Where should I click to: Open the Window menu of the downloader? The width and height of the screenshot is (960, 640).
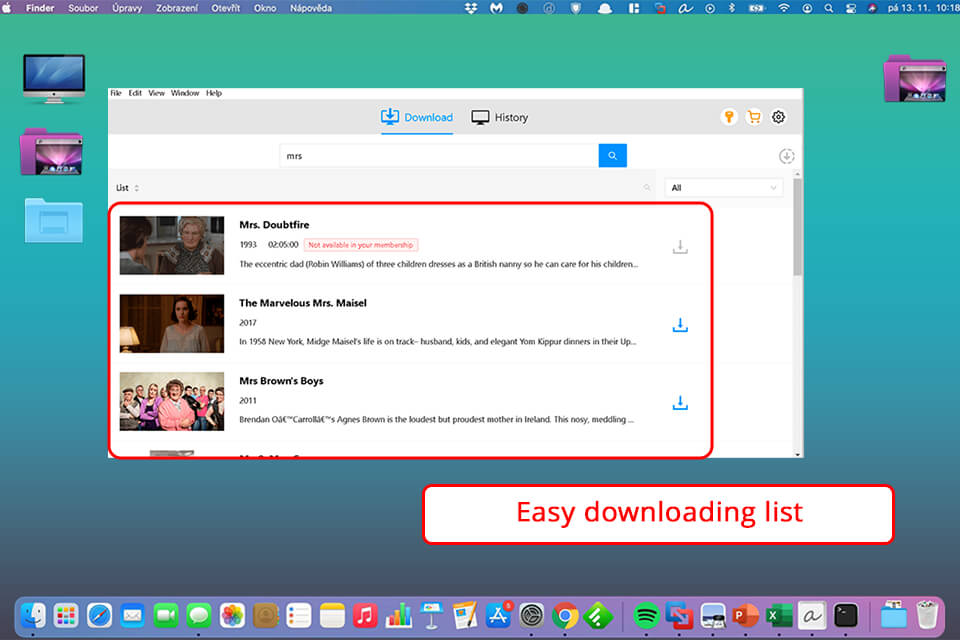[x=185, y=93]
